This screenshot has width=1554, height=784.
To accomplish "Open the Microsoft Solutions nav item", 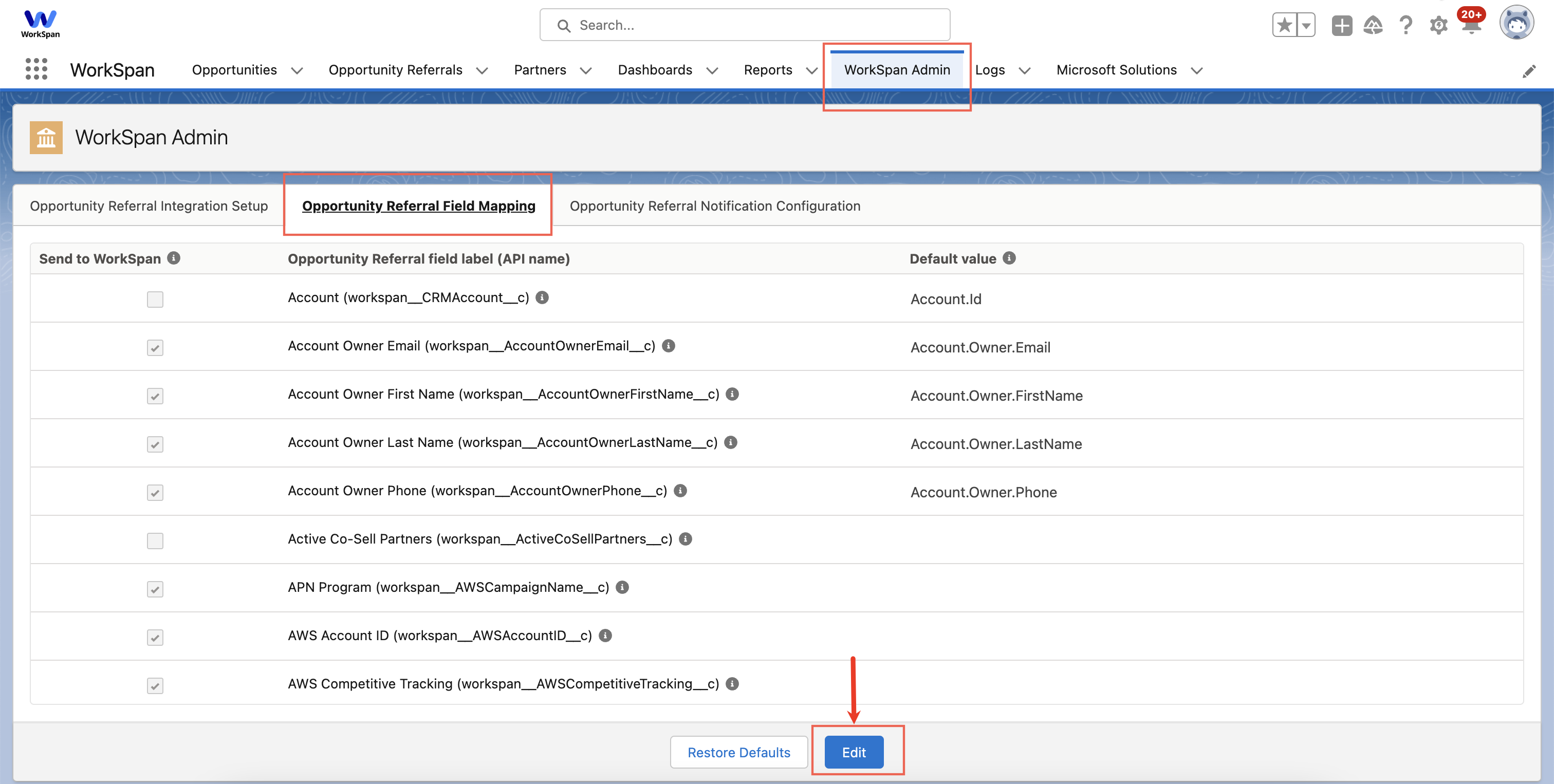I will point(1117,70).
